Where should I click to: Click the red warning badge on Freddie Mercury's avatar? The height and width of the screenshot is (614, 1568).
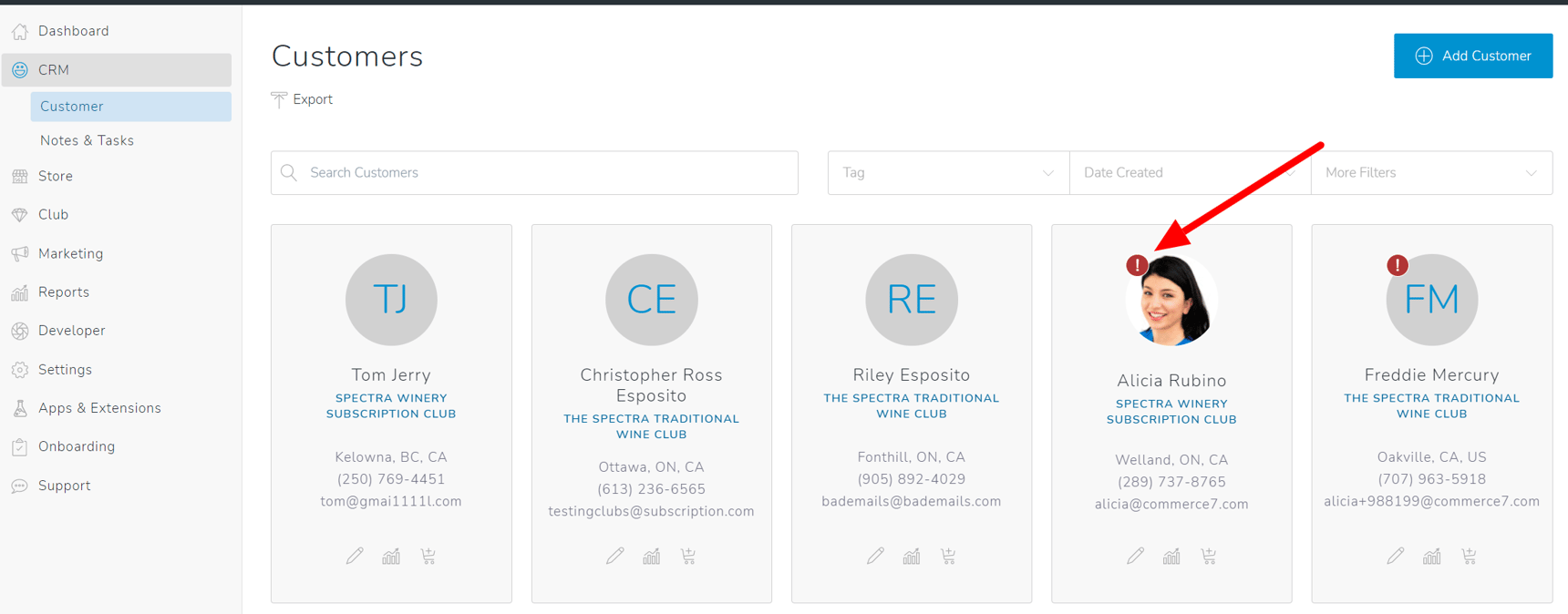(x=1397, y=265)
